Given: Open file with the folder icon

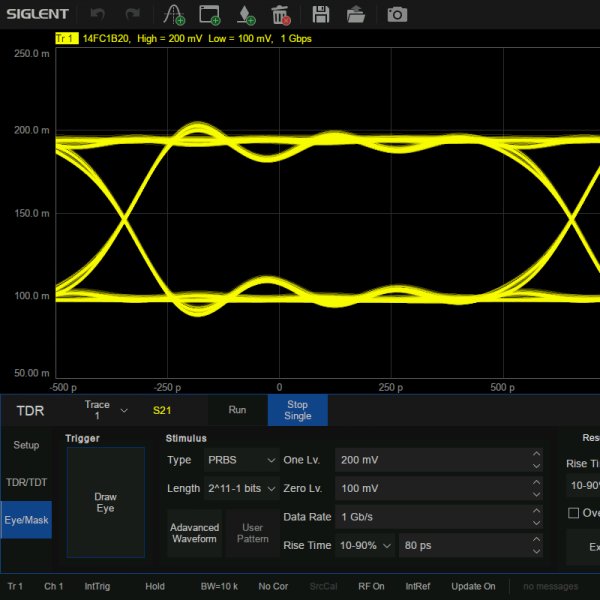Looking at the screenshot, I should pos(356,14).
